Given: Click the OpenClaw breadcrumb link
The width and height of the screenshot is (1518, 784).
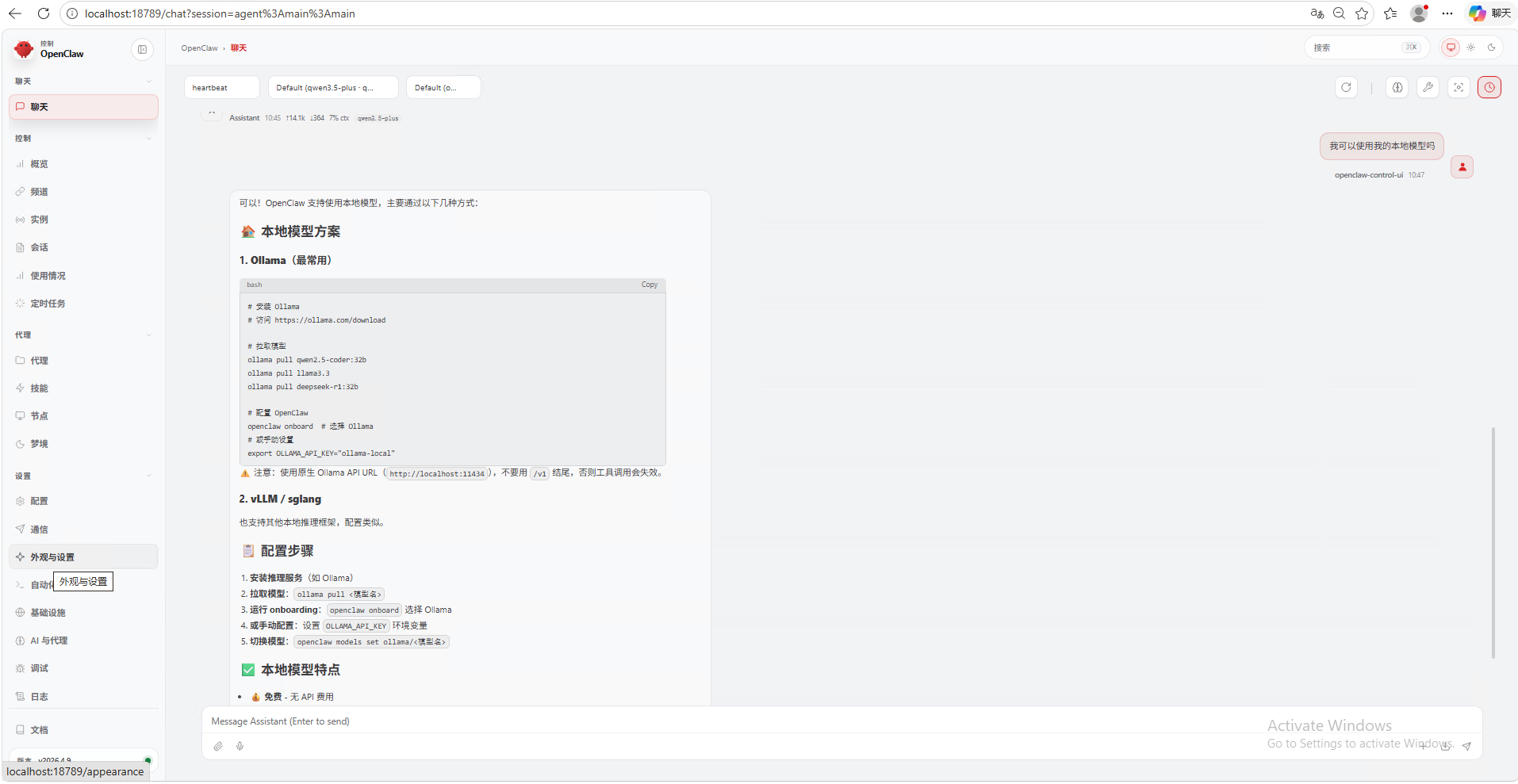Looking at the screenshot, I should click(199, 48).
